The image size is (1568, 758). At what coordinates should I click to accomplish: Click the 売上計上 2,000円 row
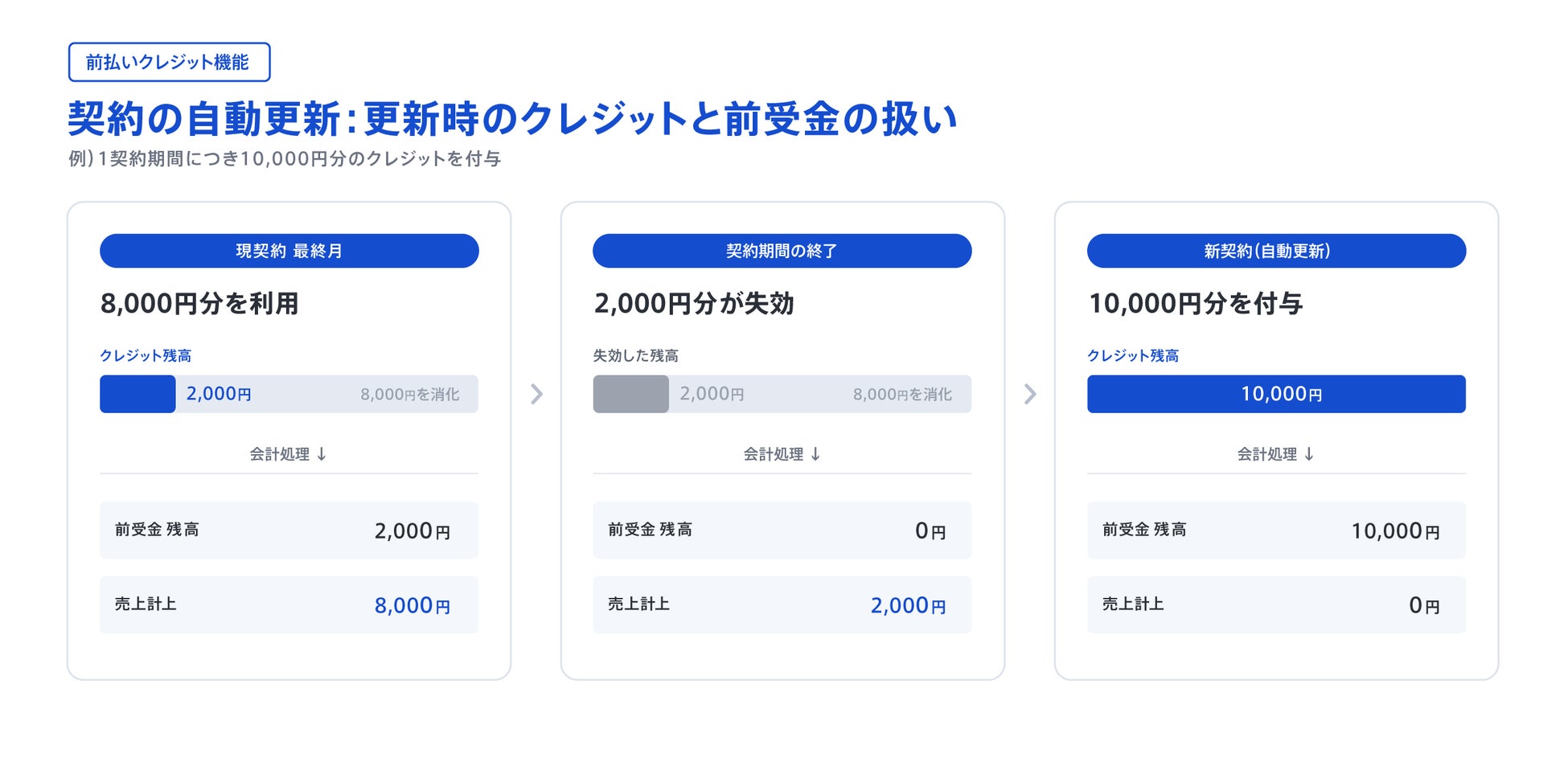[x=782, y=604]
